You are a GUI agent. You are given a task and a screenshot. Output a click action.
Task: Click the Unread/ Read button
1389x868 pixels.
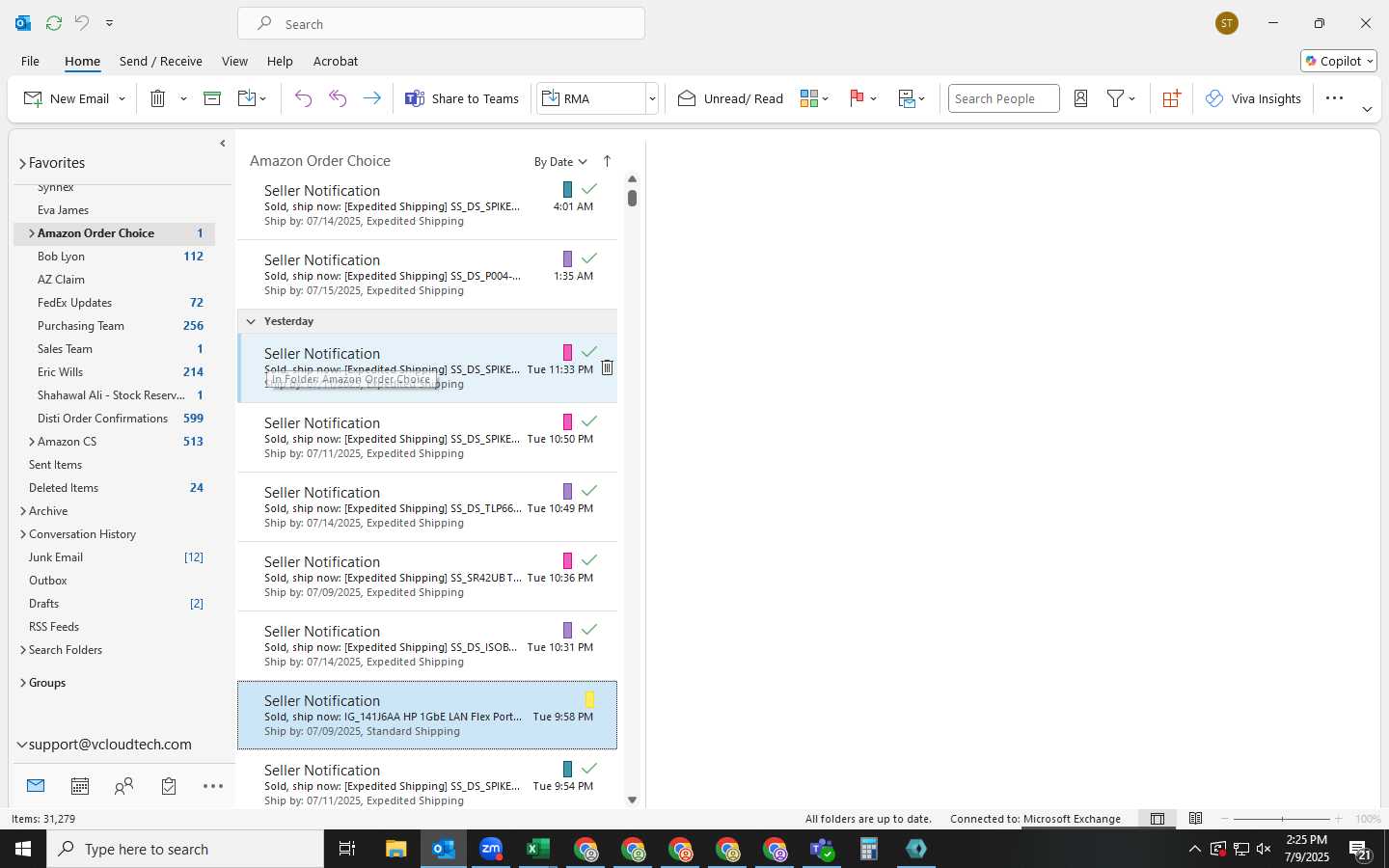click(x=730, y=98)
